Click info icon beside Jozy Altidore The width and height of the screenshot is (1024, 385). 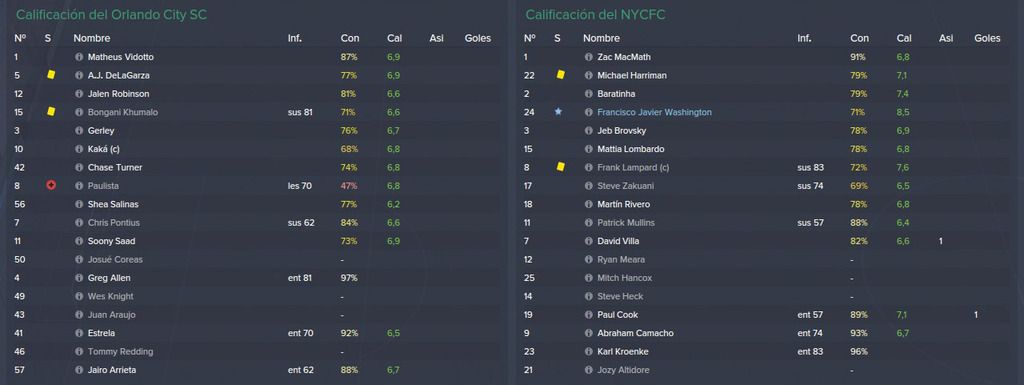588,370
